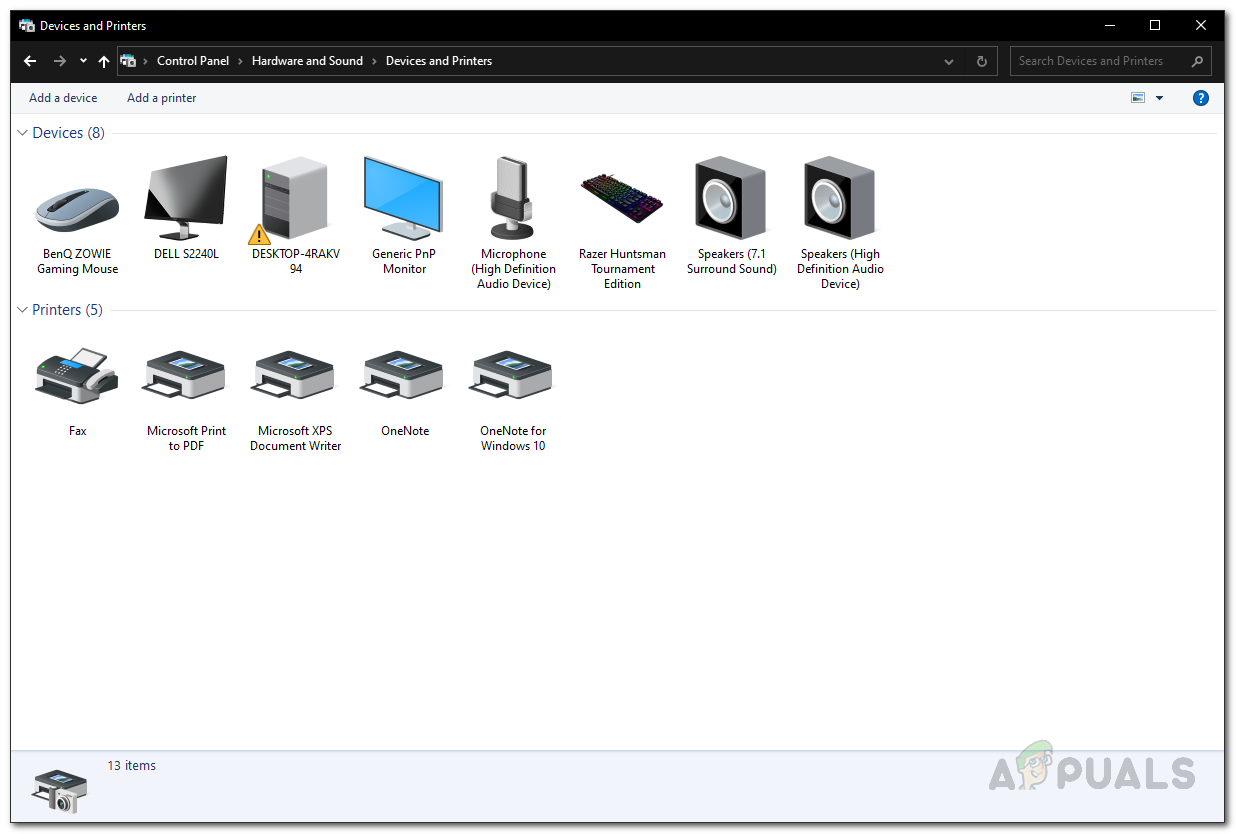The image size is (1236, 834).
Task: Select the Microsoft Print to PDF icon
Action: [x=186, y=376]
